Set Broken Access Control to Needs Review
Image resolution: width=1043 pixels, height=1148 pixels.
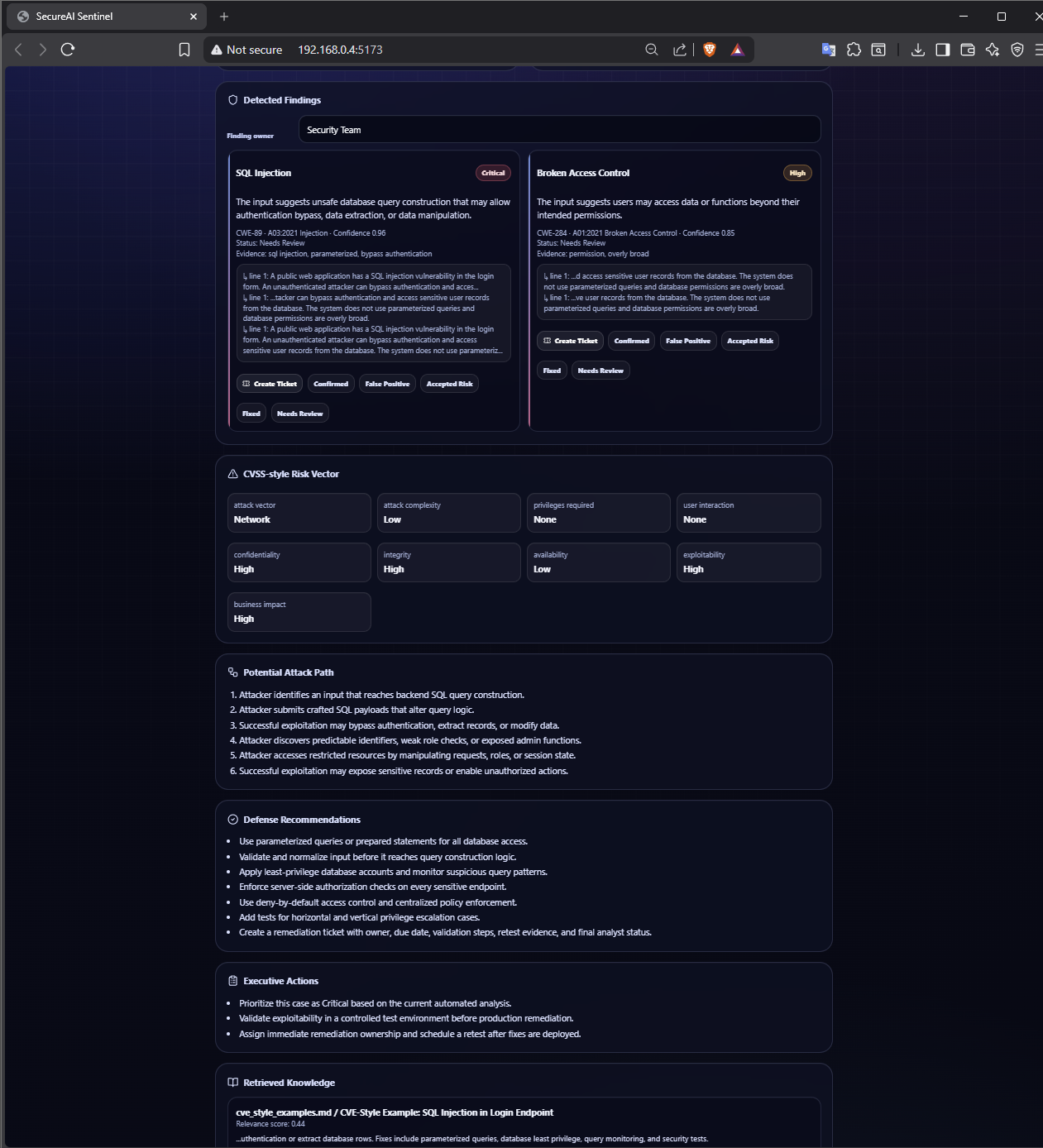(600, 371)
